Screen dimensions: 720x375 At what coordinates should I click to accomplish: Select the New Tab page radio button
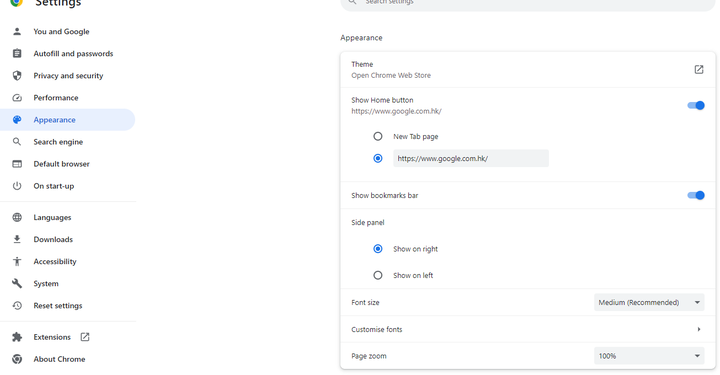click(x=377, y=137)
